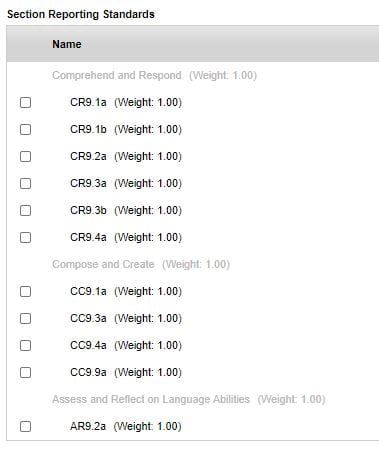The width and height of the screenshot is (379, 453).
Task: Click Assess and Reflect on Language Abilities
Action: click(151, 399)
